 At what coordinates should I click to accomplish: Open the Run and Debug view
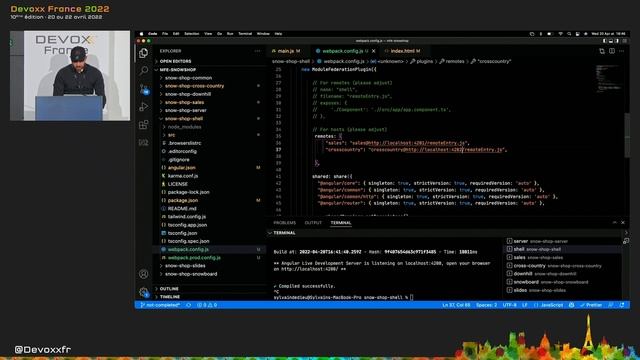(144, 107)
